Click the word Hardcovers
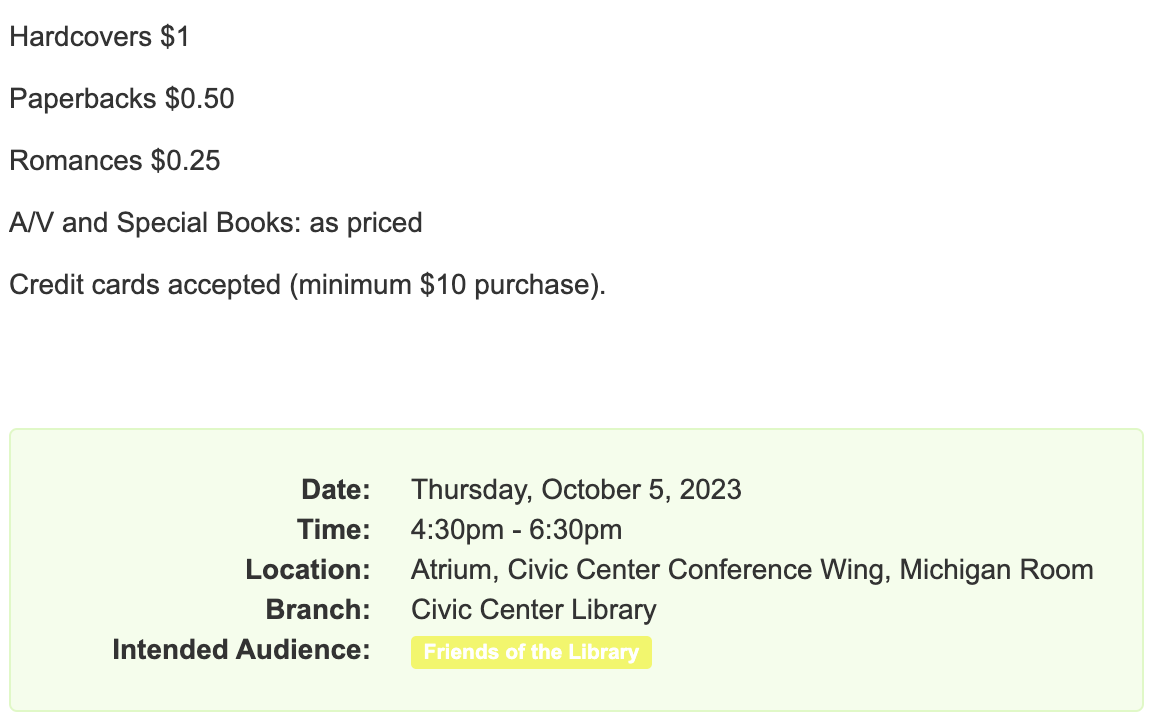Viewport: 1158px width, 722px height. click(80, 37)
